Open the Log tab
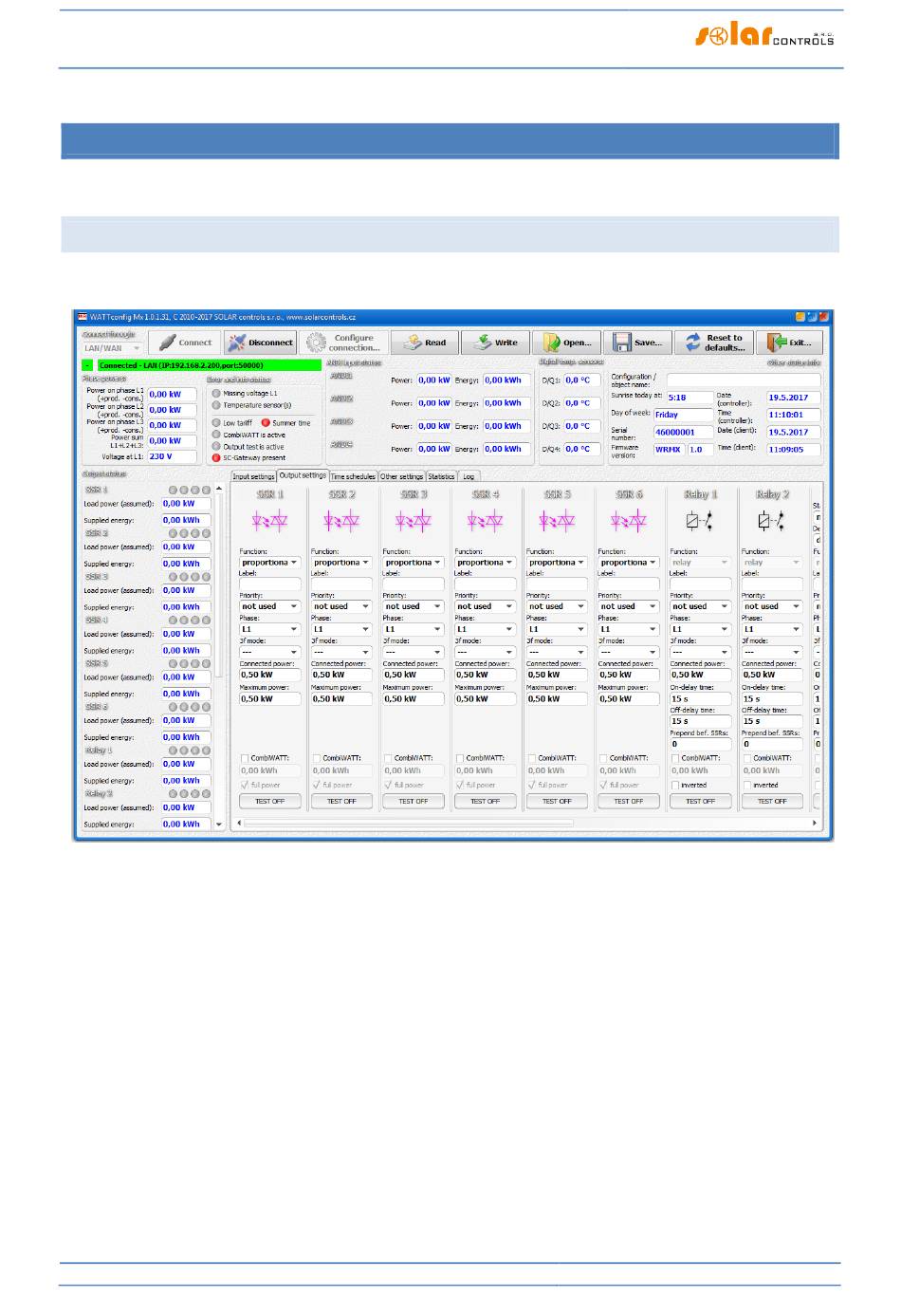This screenshot has width=901, height=1316. [469, 476]
